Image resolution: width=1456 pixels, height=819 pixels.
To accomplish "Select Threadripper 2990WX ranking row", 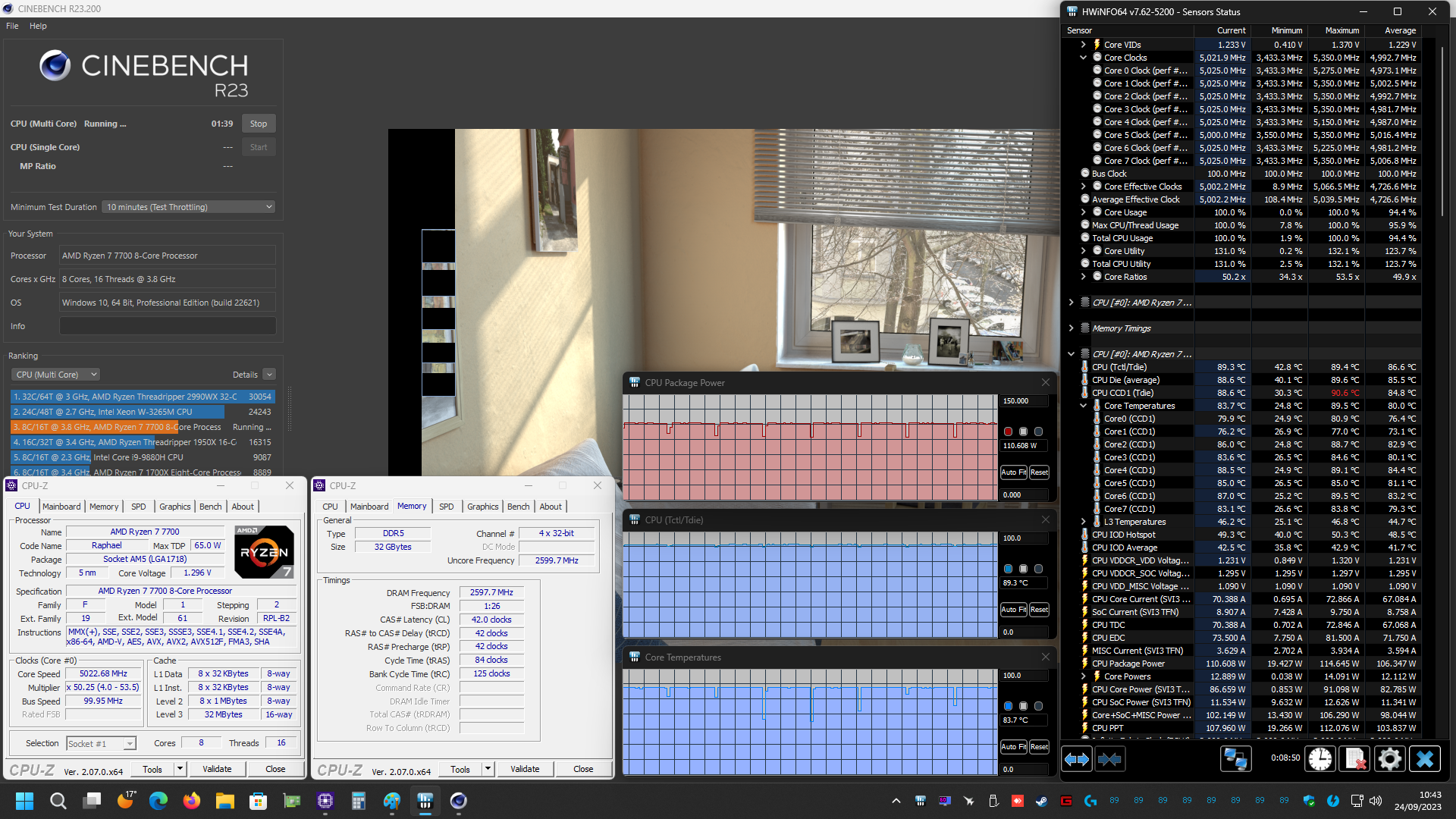I will pos(142,397).
